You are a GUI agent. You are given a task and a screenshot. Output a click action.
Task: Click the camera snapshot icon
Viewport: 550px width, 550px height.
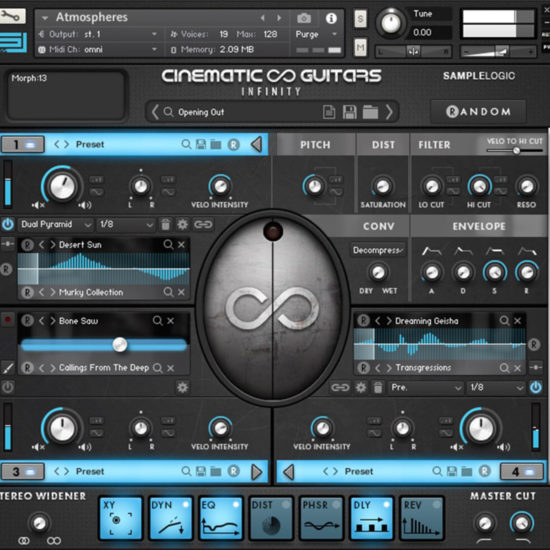pyautogui.click(x=304, y=18)
